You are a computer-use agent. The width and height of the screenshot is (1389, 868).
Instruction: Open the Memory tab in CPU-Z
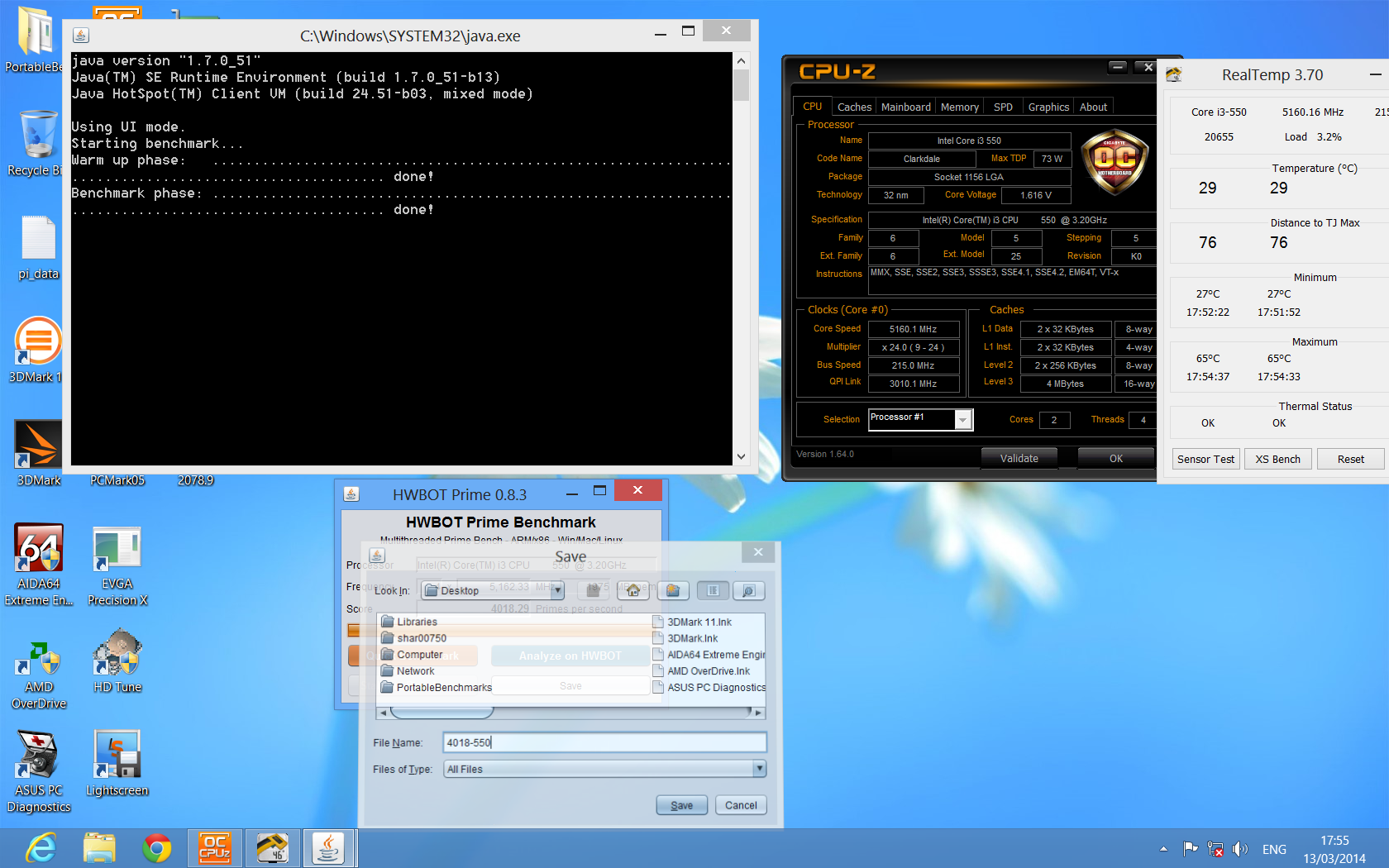tap(959, 107)
